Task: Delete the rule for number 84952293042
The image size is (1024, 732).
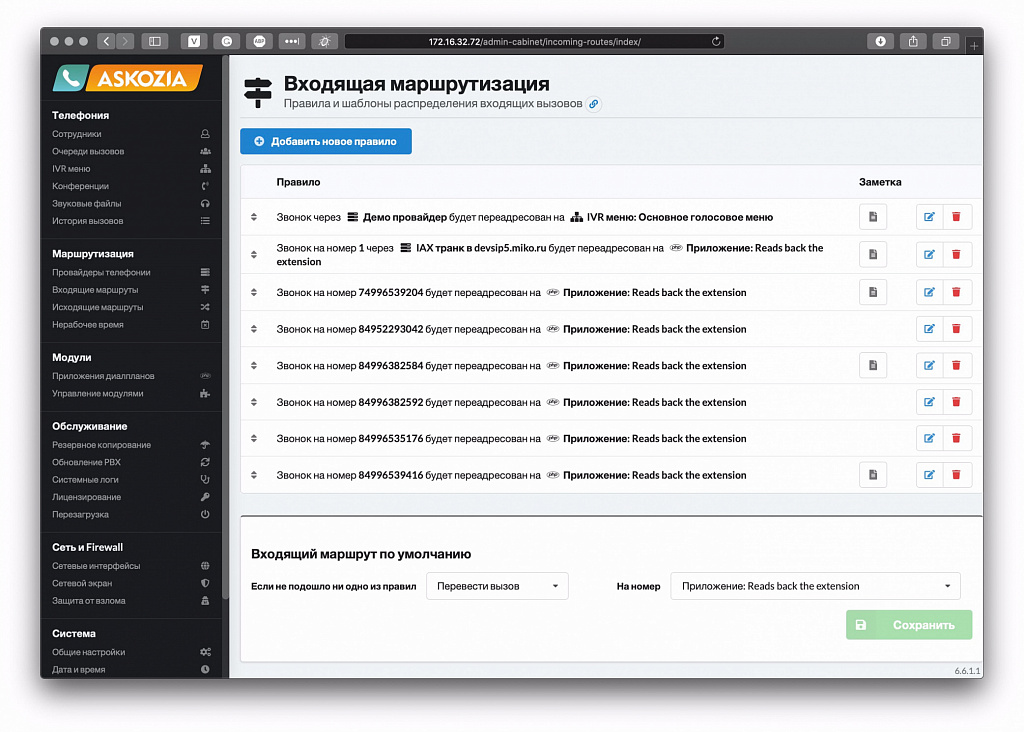Action: (x=957, y=328)
